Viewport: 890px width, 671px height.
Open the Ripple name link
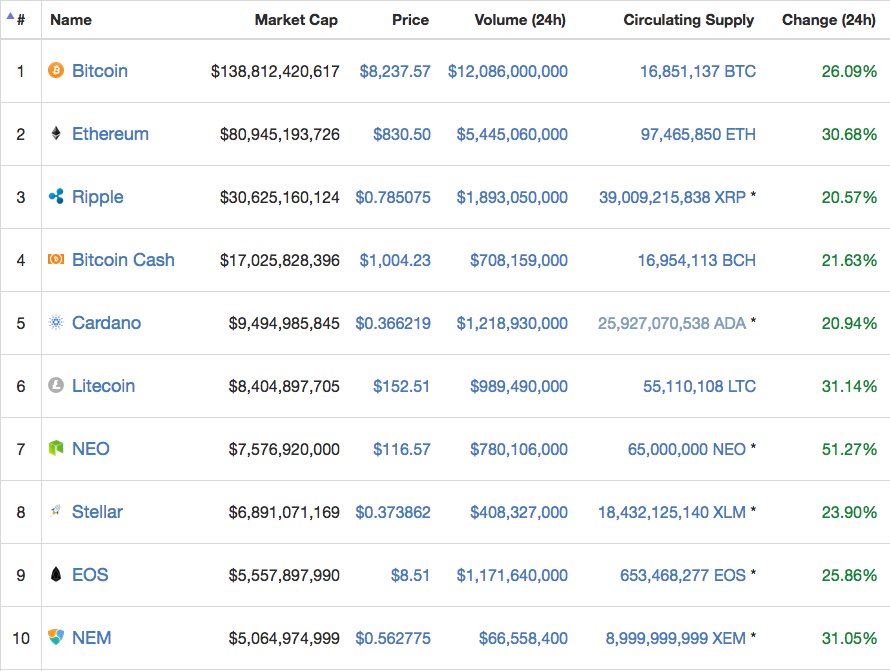pyautogui.click(x=98, y=197)
